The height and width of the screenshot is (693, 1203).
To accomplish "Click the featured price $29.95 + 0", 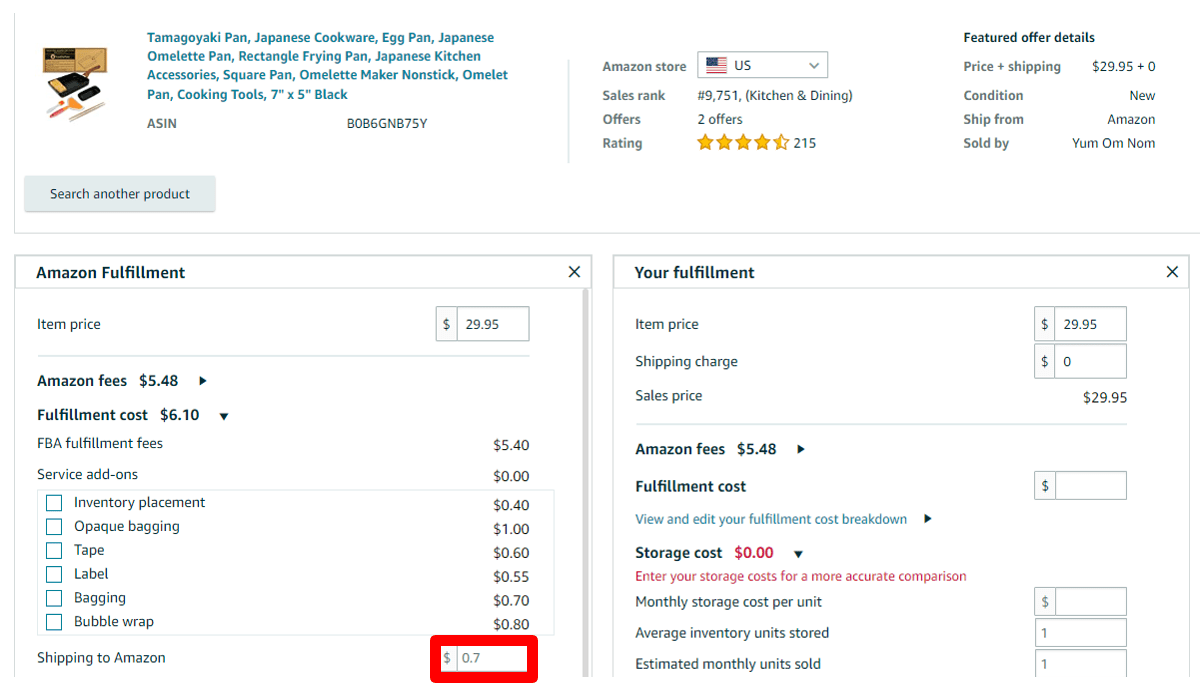I will pyautogui.click(x=1124, y=67).
